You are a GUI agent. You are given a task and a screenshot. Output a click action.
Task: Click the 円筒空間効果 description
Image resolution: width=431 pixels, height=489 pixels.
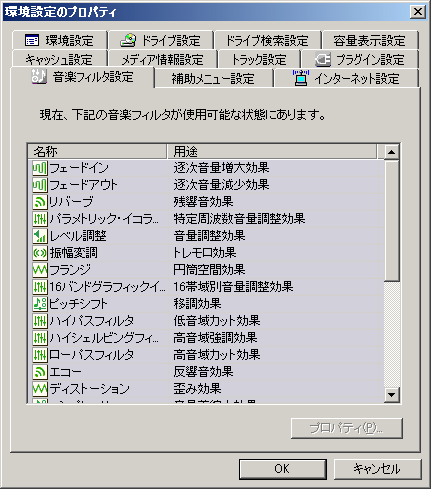click(209, 270)
